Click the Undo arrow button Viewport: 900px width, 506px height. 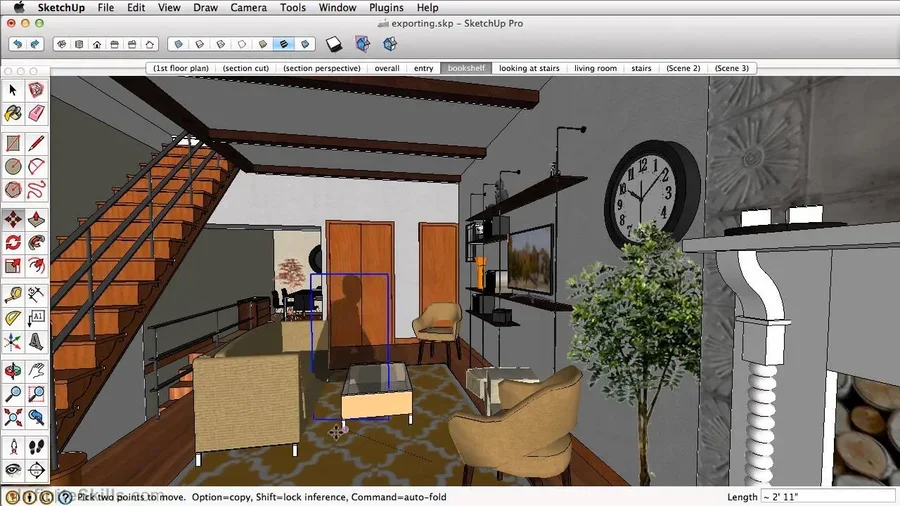coord(17,44)
